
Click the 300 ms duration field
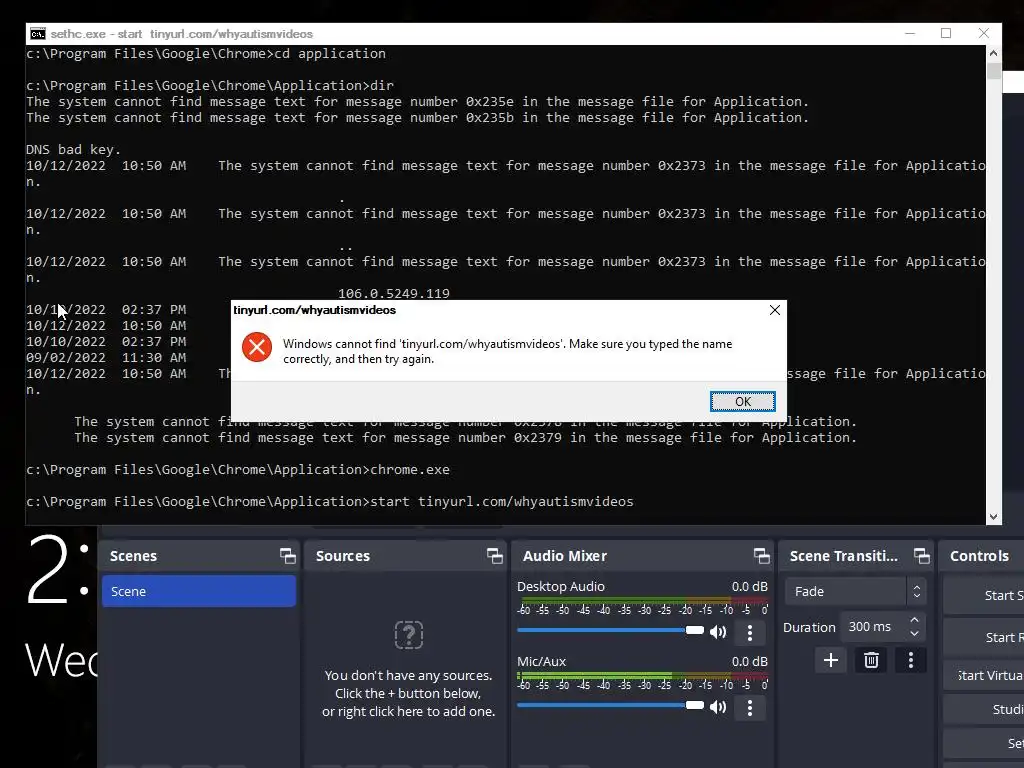pyautogui.click(x=872, y=627)
